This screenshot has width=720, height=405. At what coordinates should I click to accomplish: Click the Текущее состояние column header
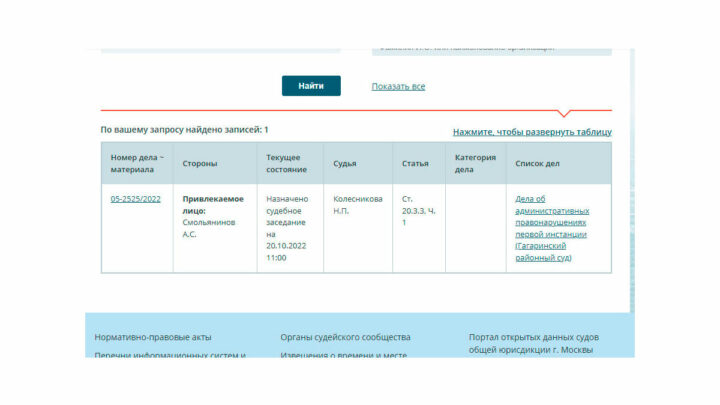pos(290,163)
